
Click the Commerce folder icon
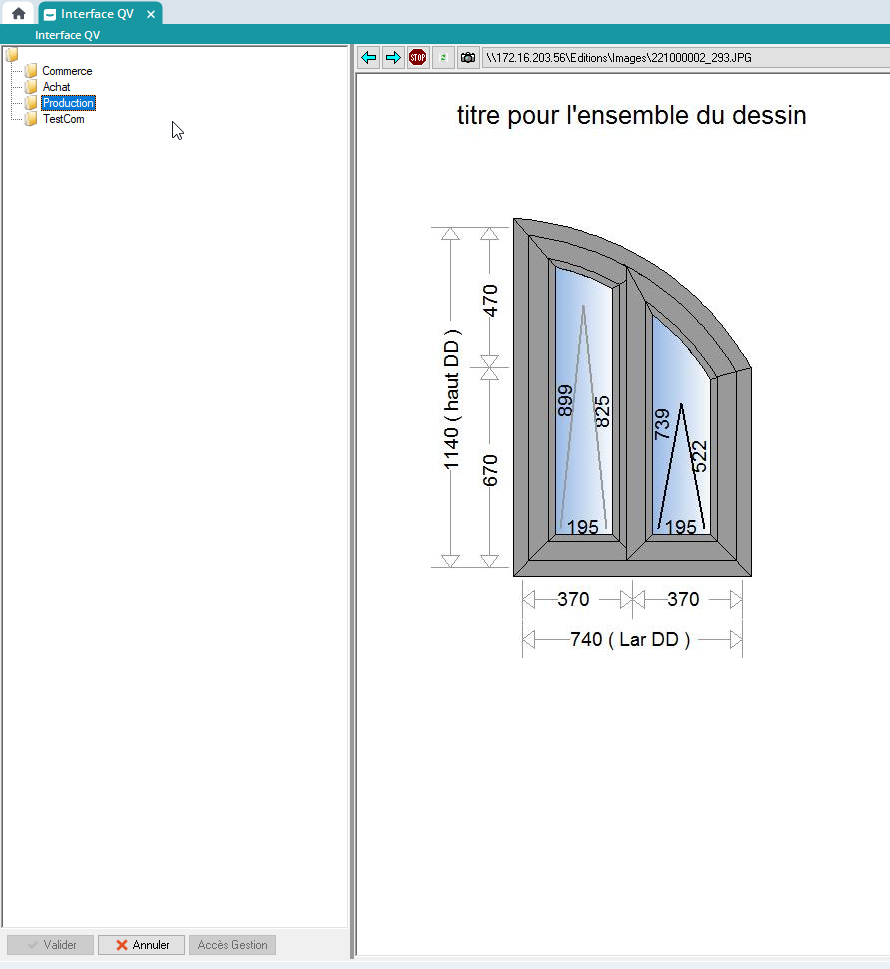pos(31,71)
